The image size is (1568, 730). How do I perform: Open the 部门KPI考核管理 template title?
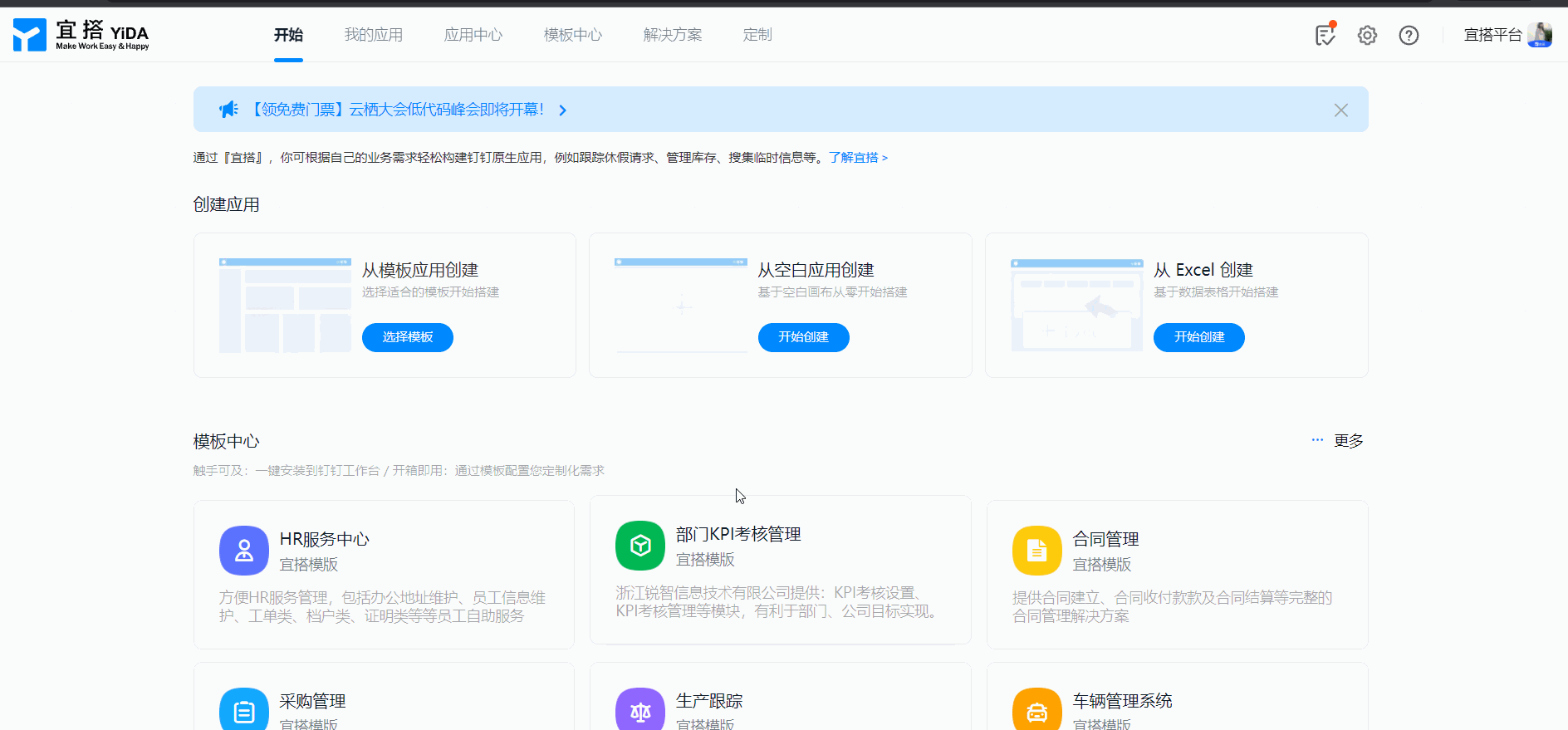739,534
